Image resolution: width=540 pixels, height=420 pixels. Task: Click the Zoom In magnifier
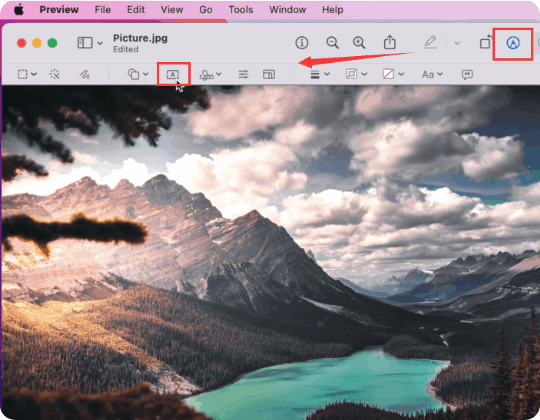coord(359,43)
